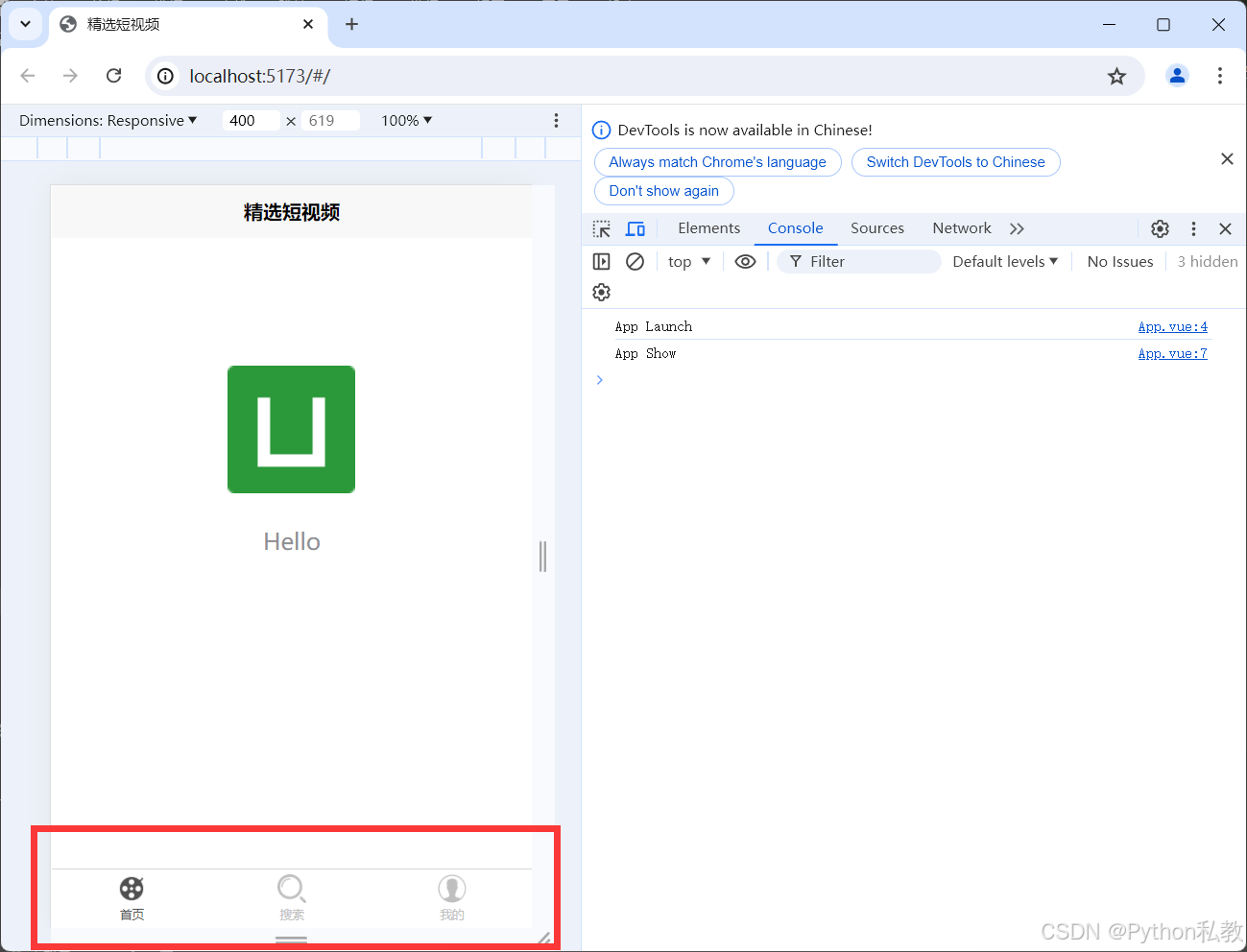Screen dimensions: 1247x952
Task: Close the DevTools panel
Action: point(1226,228)
